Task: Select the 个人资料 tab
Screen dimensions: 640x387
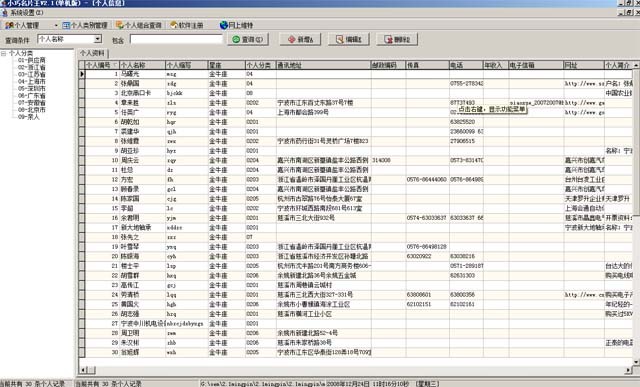Action: [x=93, y=53]
